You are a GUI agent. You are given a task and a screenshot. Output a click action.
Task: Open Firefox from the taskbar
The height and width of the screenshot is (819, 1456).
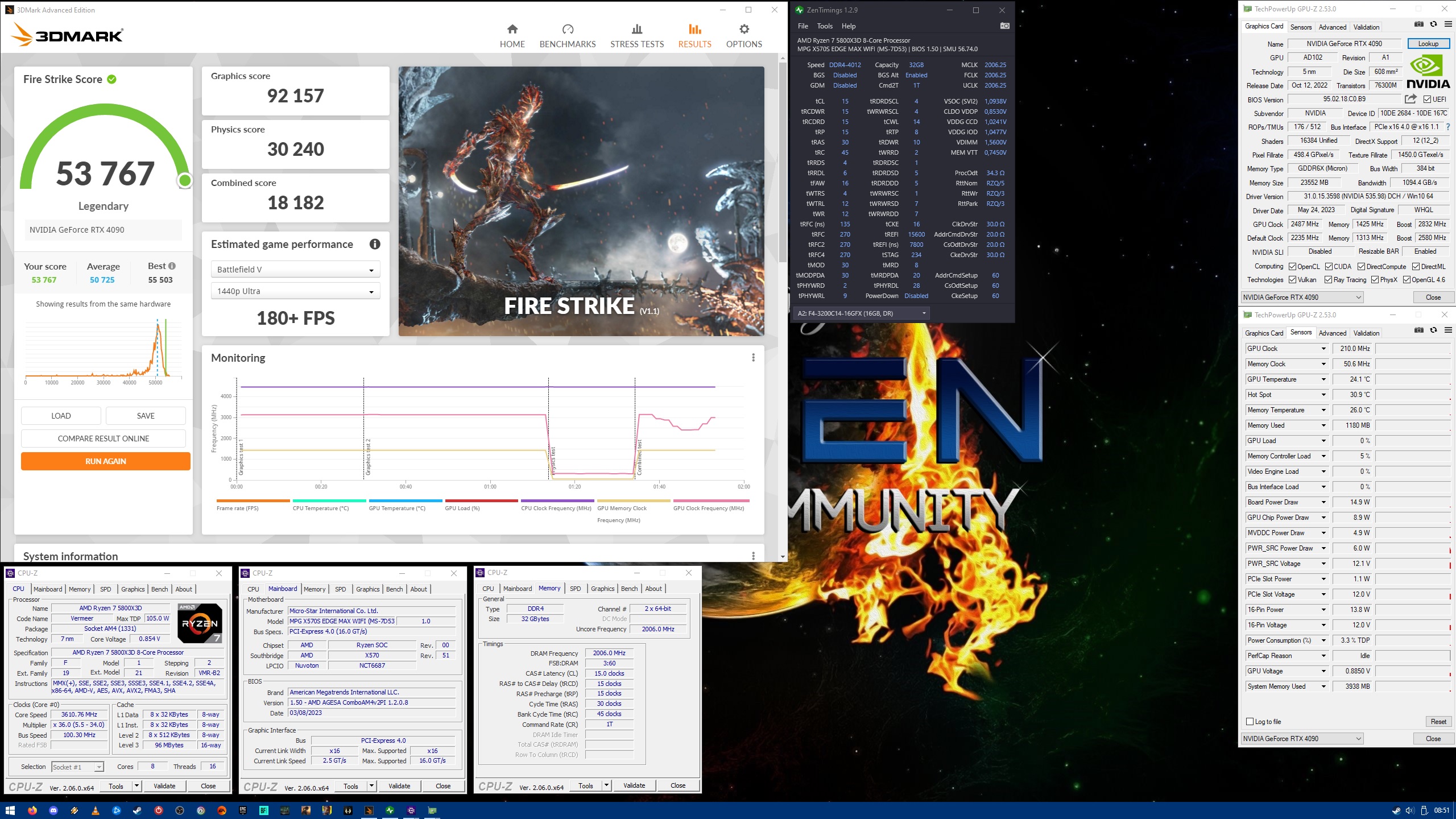[32, 810]
